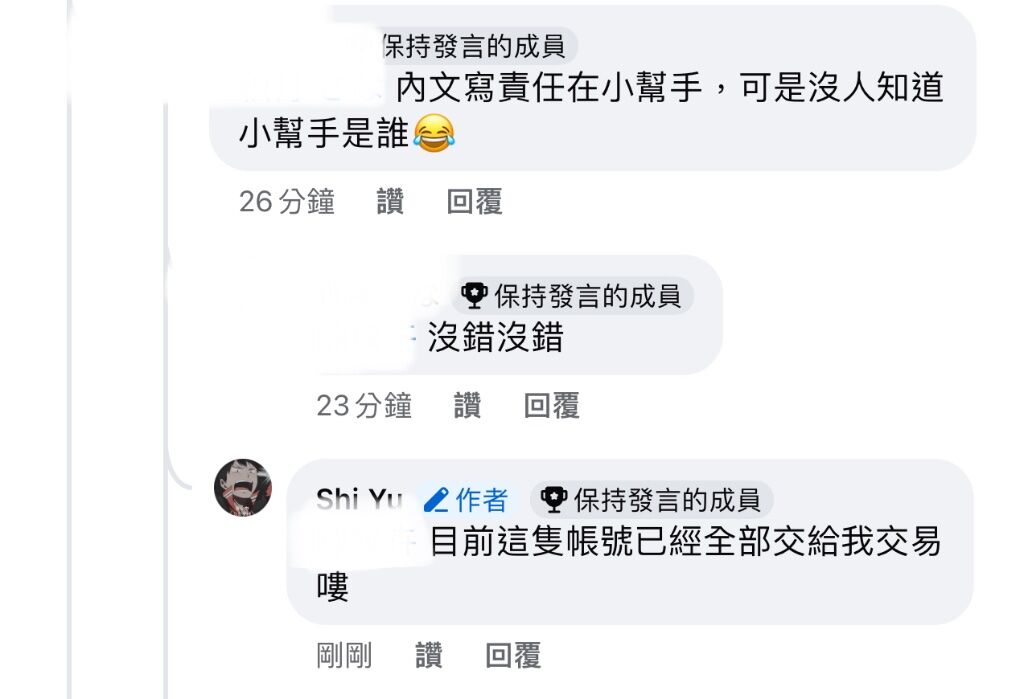Click the Shi Yu commenter name
The height and width of the screenshot is (699, 1024).
pos(360,500)
